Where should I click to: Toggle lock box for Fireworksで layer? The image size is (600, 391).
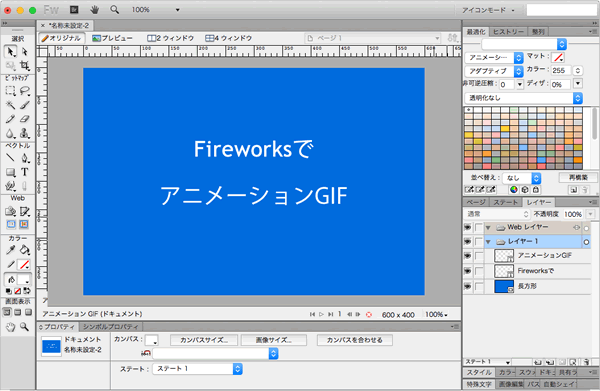pyautogui.click(x=479, y=271)
